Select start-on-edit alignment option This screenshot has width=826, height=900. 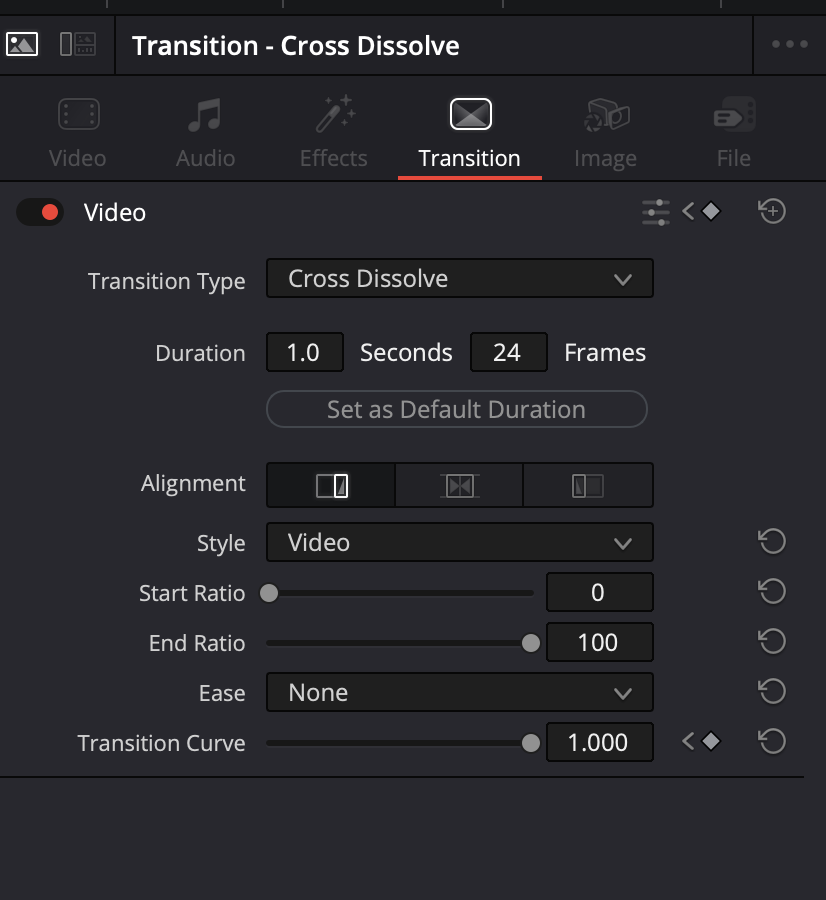pos(588,486)
